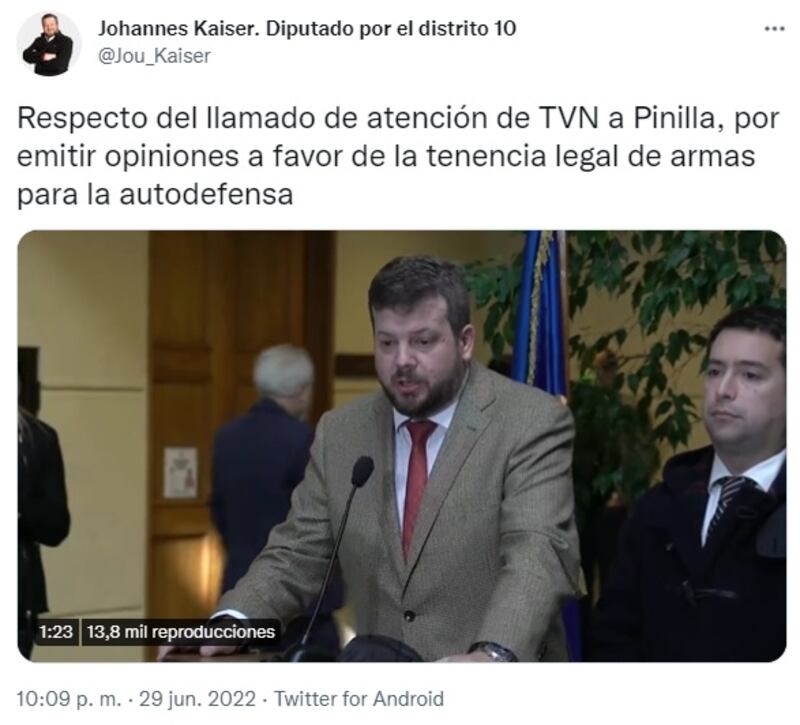Open Johannes Kaiser's profile avatar
The image size is (800, 725).
click(x=48, y=43)
